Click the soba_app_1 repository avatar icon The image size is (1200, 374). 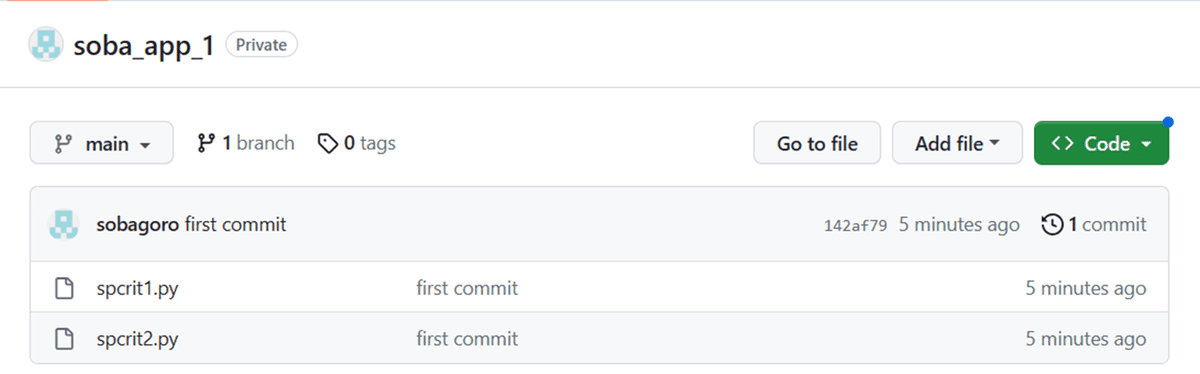(x=44, y=45)
